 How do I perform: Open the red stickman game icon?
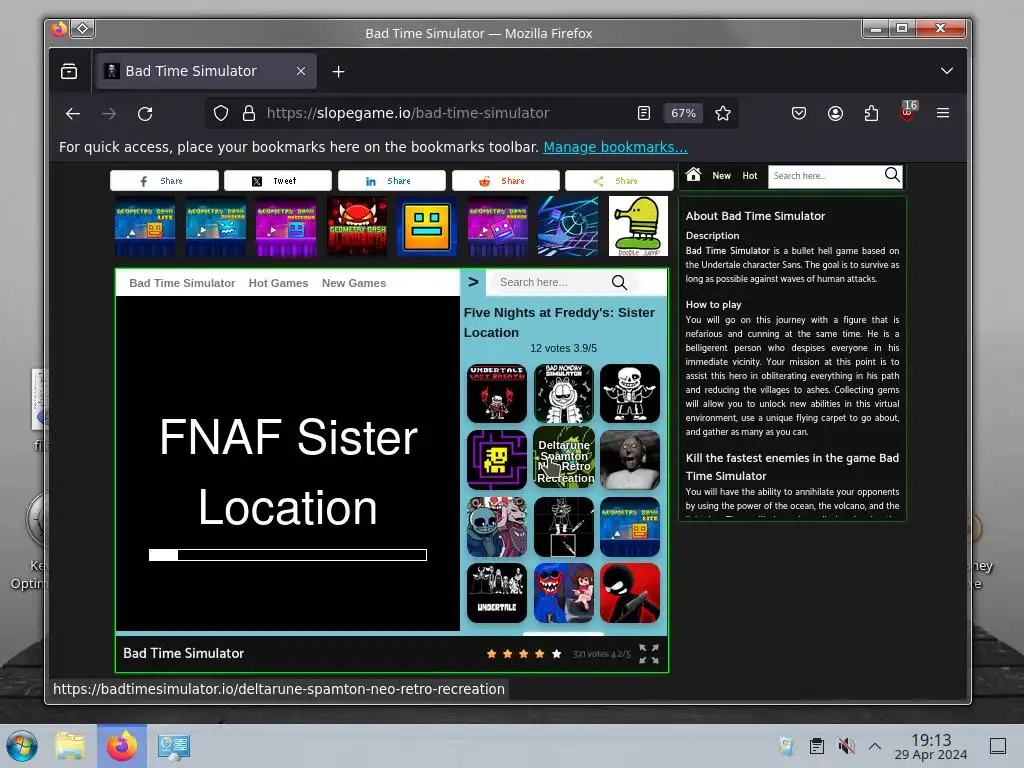[630, 594]
